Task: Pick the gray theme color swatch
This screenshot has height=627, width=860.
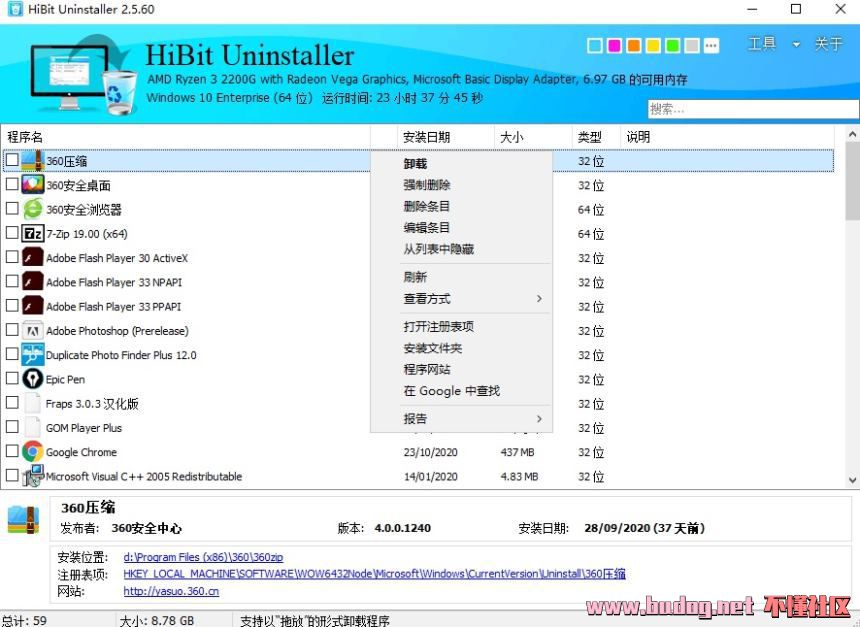Action: tap(692, 46)
